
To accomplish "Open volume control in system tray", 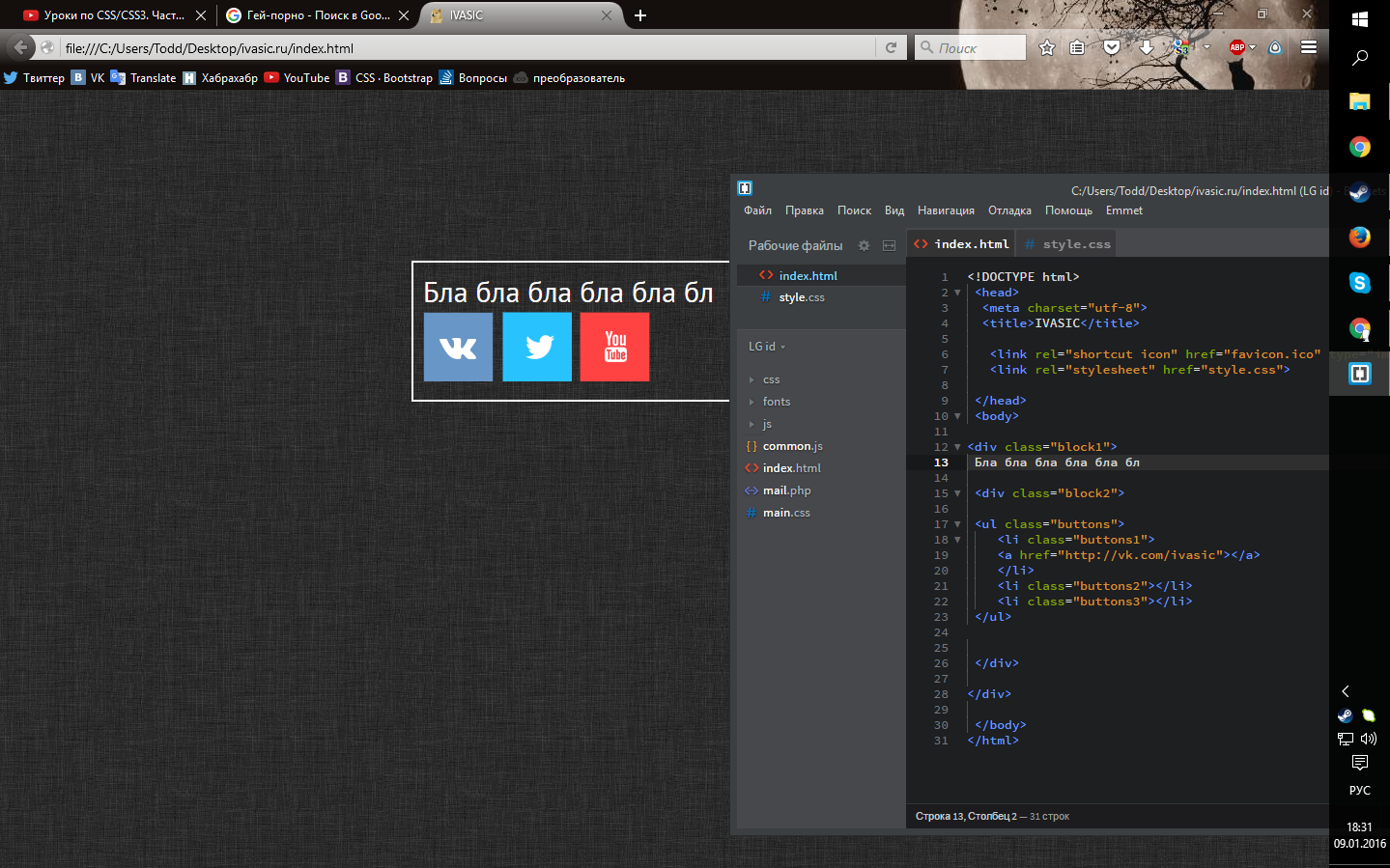I will [1369, 739].
